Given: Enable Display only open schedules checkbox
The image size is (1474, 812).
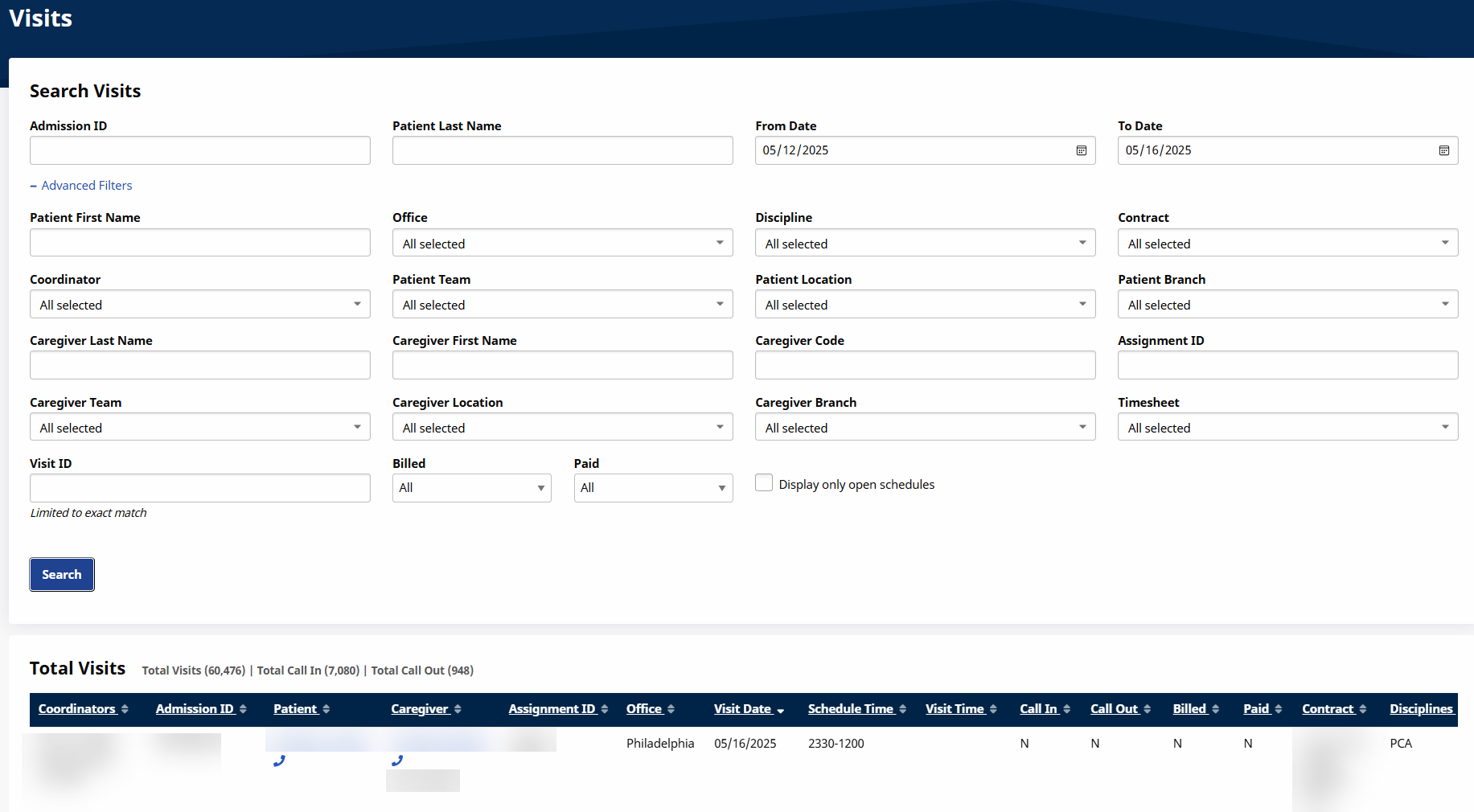Looking at the screenshot, I should [764, 483].
